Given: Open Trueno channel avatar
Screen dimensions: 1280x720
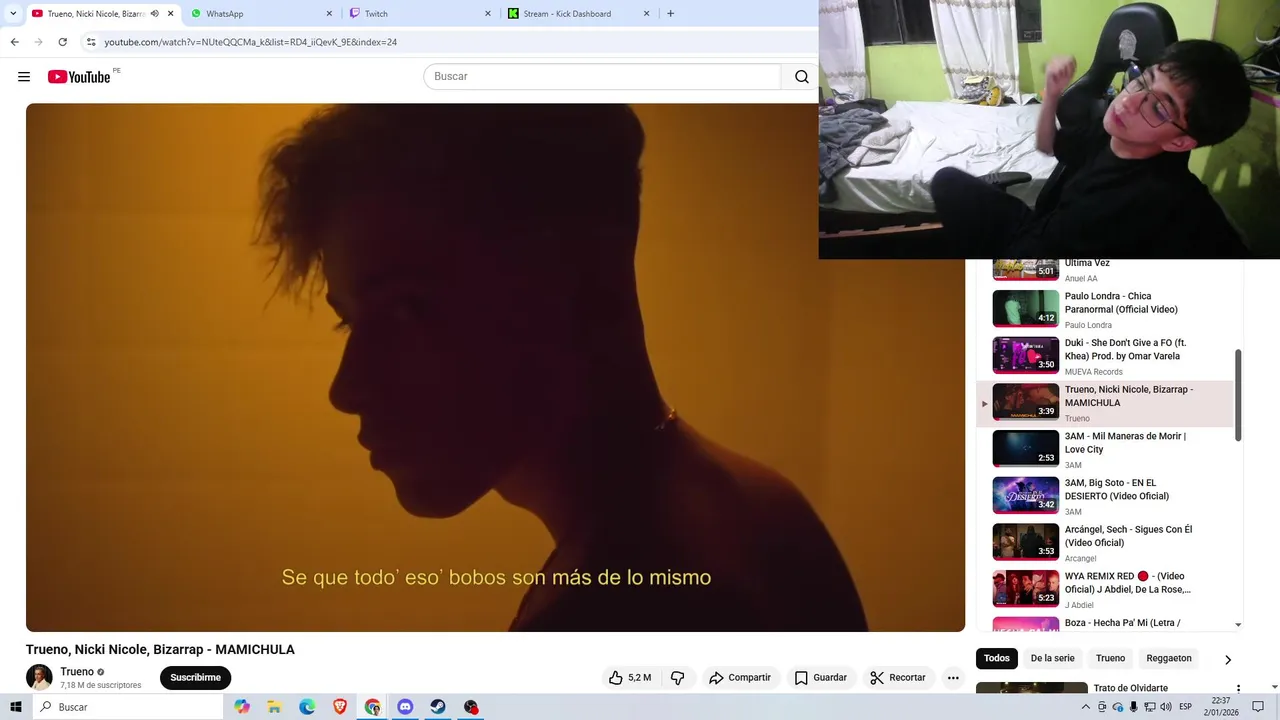Looking at the screenshot, I should 39,677.
